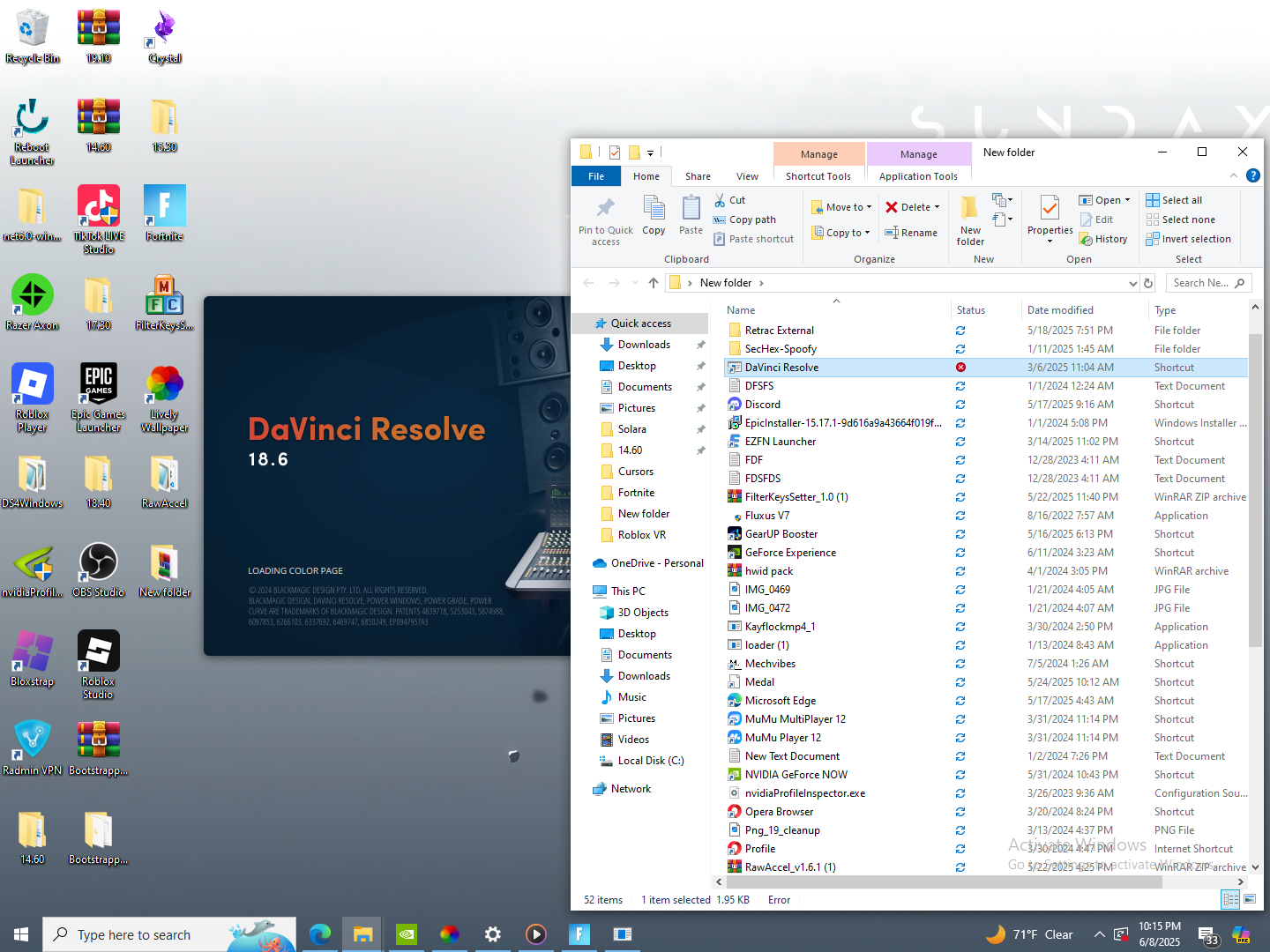Screen dimensions: 1270x952
Task: Refresh the folder using address bar icon
Action: point(1148,283)
